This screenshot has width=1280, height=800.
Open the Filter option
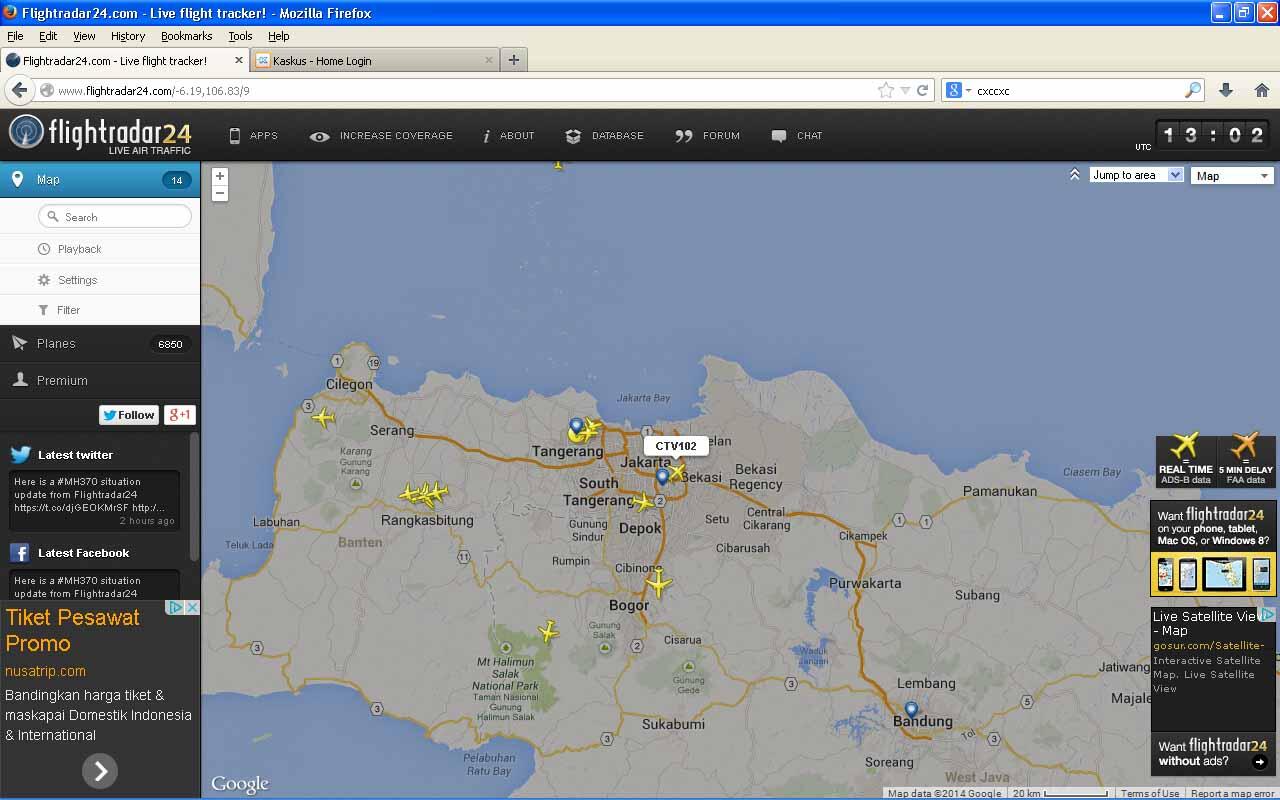100,310
